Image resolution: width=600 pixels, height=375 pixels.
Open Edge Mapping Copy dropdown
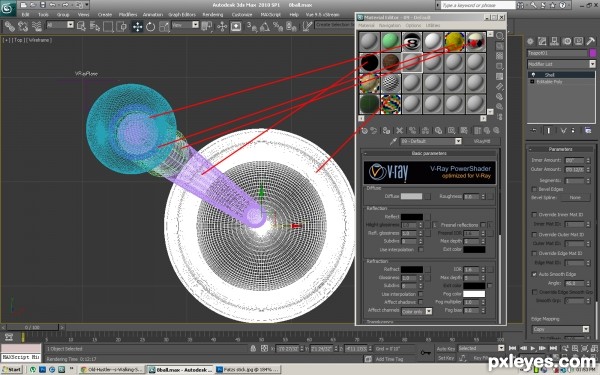click(x=560, y=329)
